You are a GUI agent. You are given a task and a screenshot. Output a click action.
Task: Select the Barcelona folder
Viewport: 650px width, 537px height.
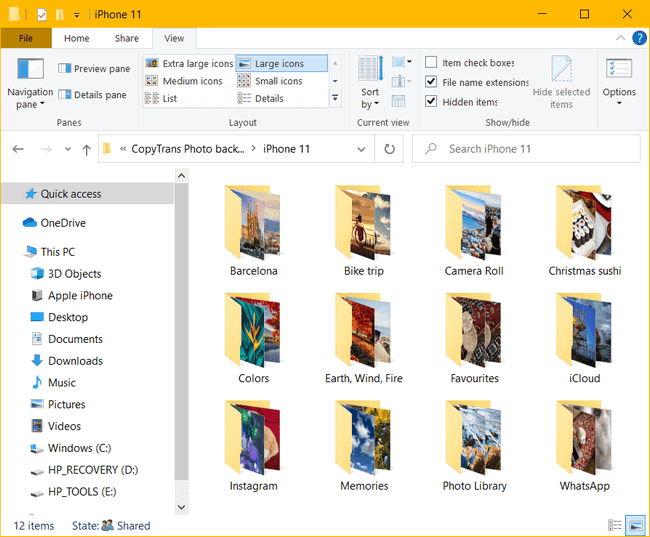click(x=253, y=231)
